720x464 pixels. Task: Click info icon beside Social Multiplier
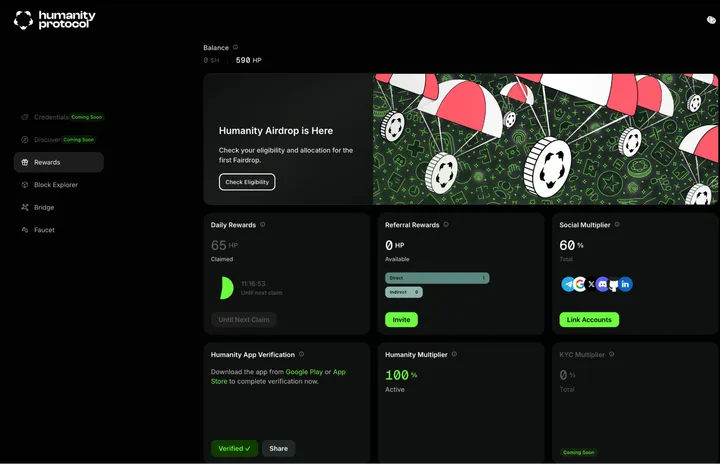616,225
